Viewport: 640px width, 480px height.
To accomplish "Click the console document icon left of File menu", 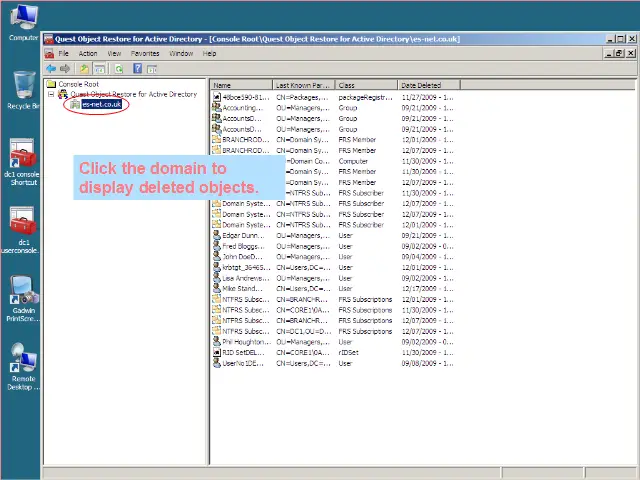I will (x=49, y=53).
